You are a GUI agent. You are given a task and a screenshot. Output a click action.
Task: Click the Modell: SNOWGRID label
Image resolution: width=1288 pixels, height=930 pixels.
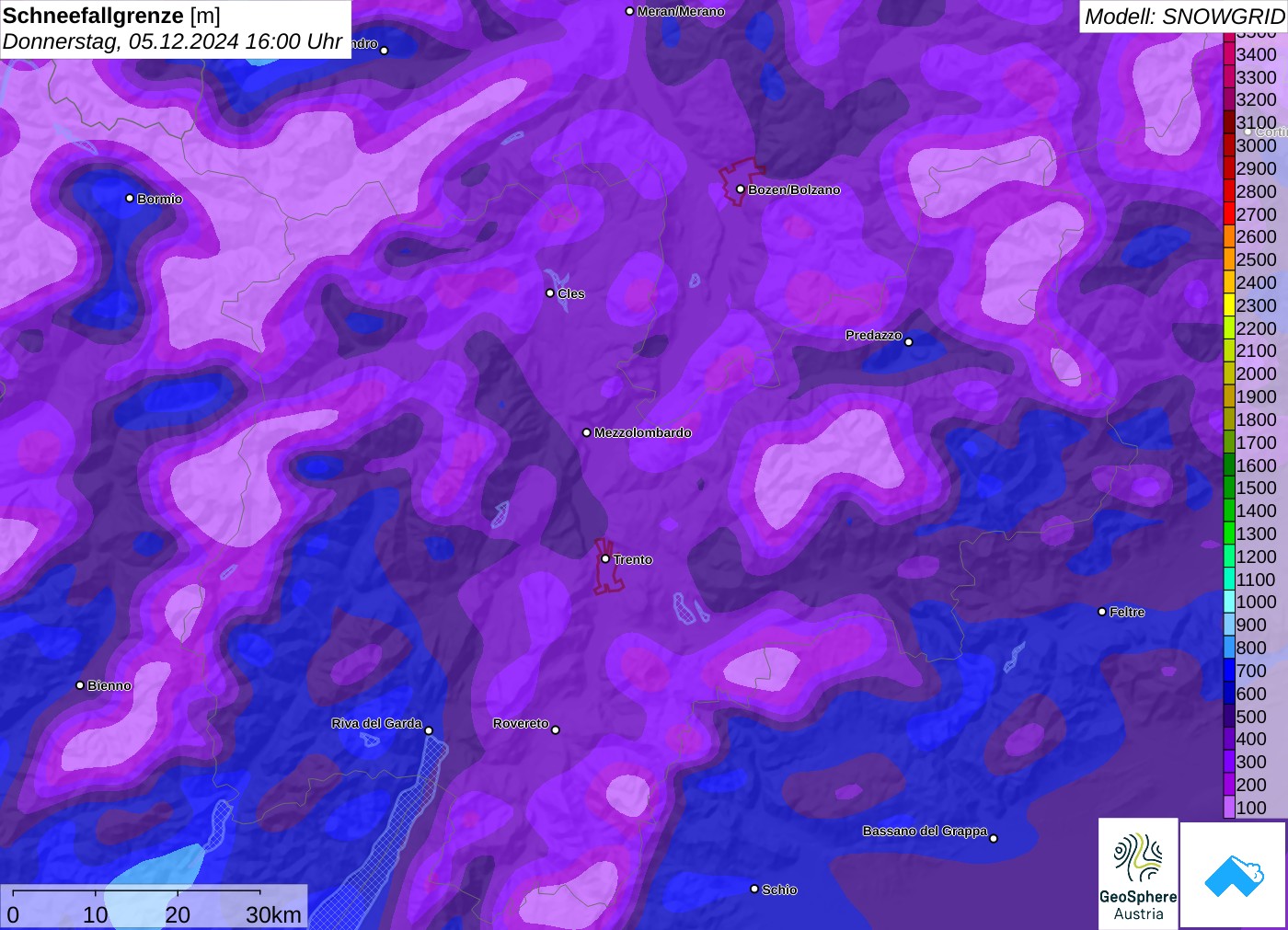click(1184, 17)
